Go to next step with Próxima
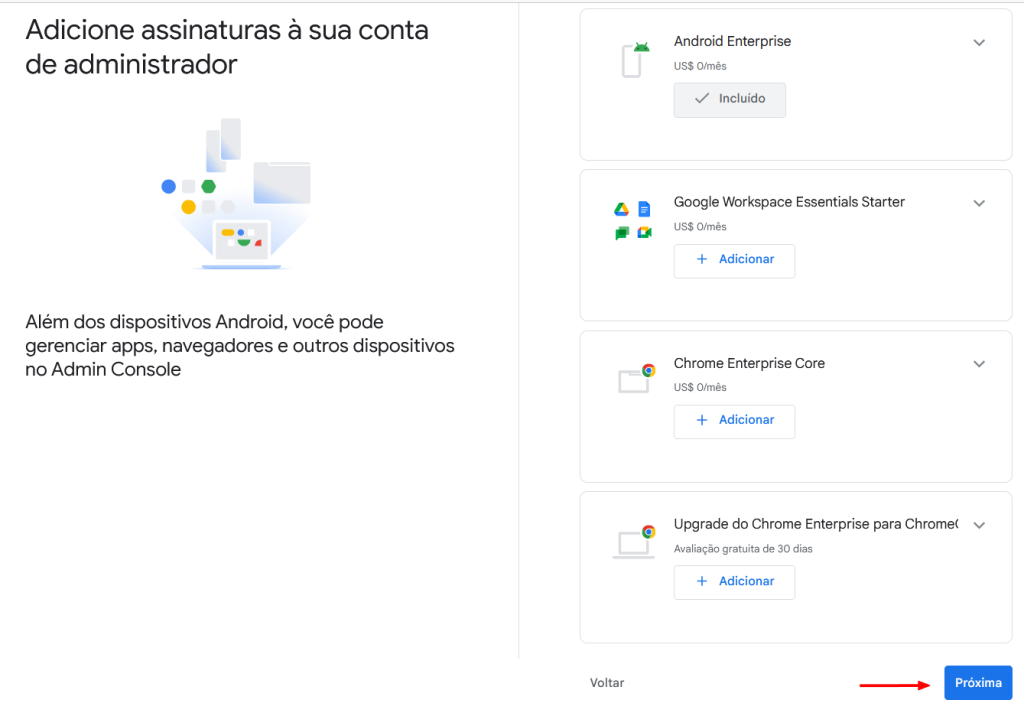1024x713 pixels. pyautogui.click(x=978, y=682)
